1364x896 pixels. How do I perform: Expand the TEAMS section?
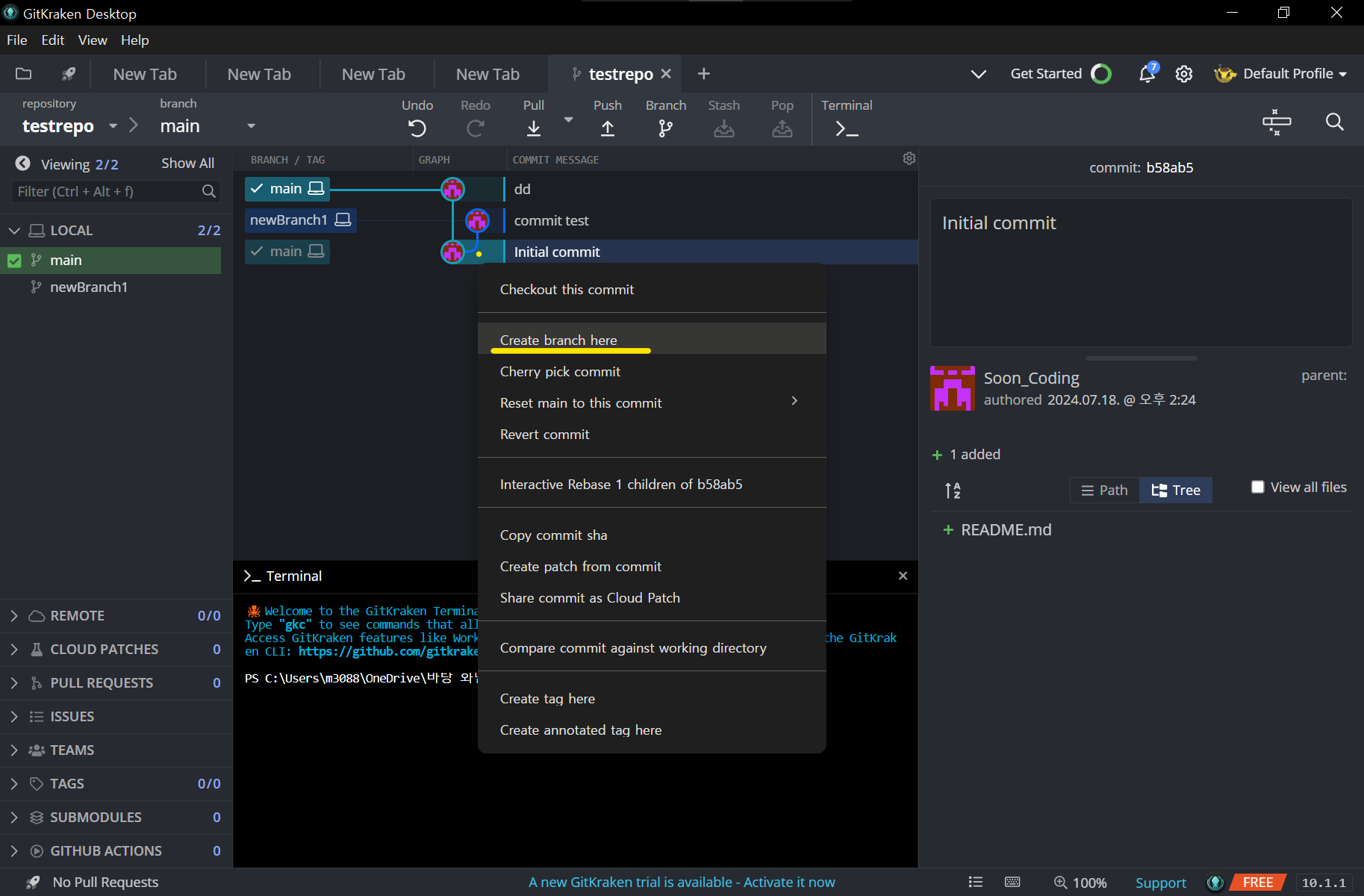[14, 750]
